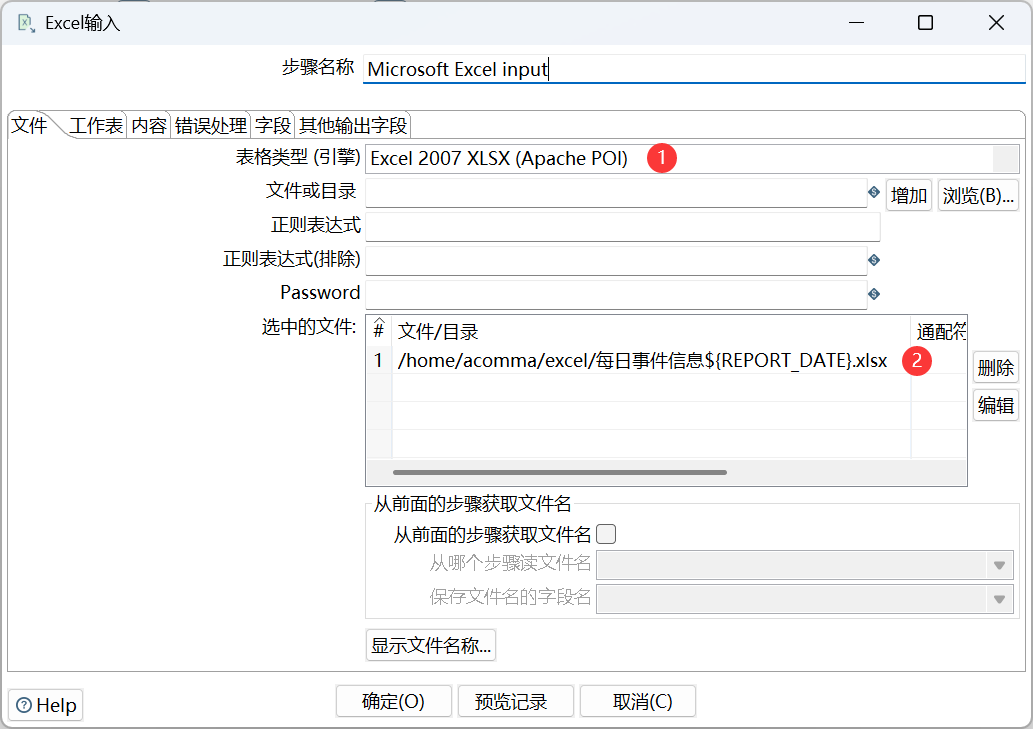This screenshot has height=729, width=1033.
Task: Select the 字段 tab
Action: click(x=273, y=125)
